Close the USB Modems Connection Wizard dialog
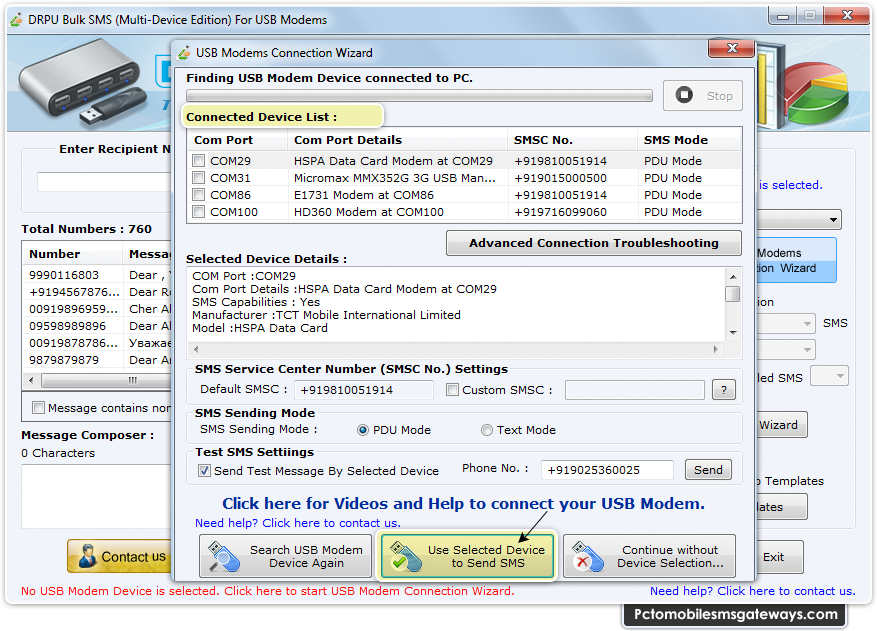Image resolution: width=877 pixels, height=631 pixels. pyautogui.click(x=732, y=48)
